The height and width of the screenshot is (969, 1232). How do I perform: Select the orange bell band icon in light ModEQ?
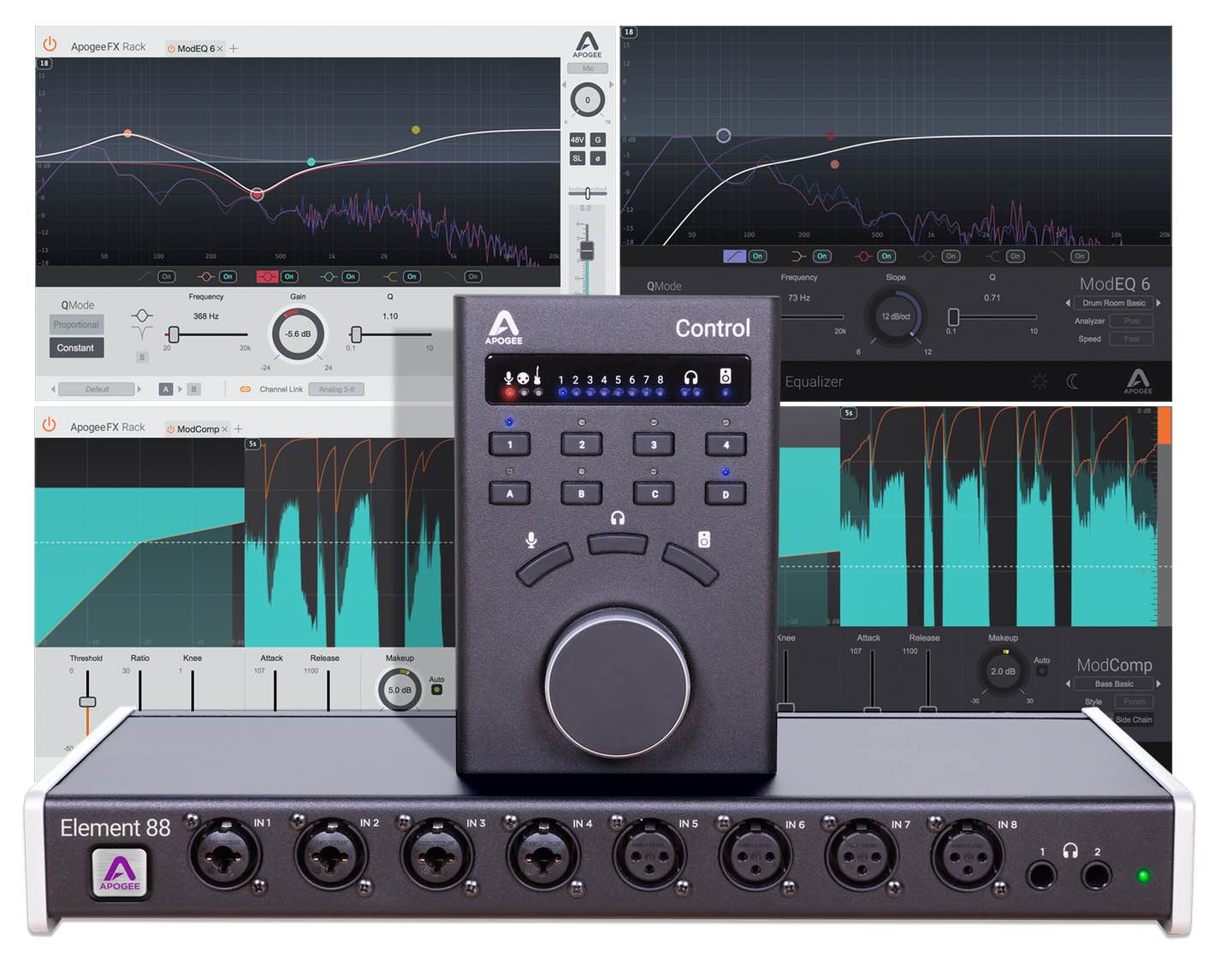click(x=205, y=276)
